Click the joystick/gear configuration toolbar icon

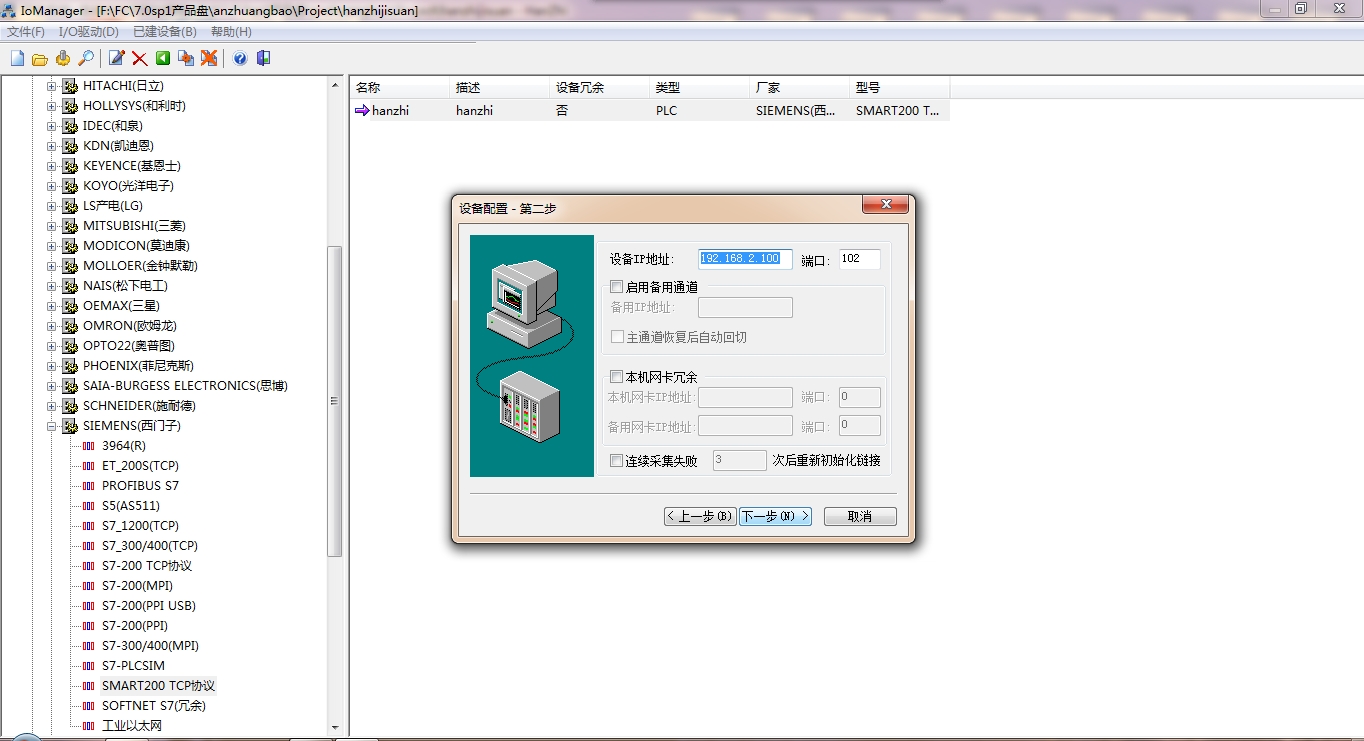click(63, 59)
